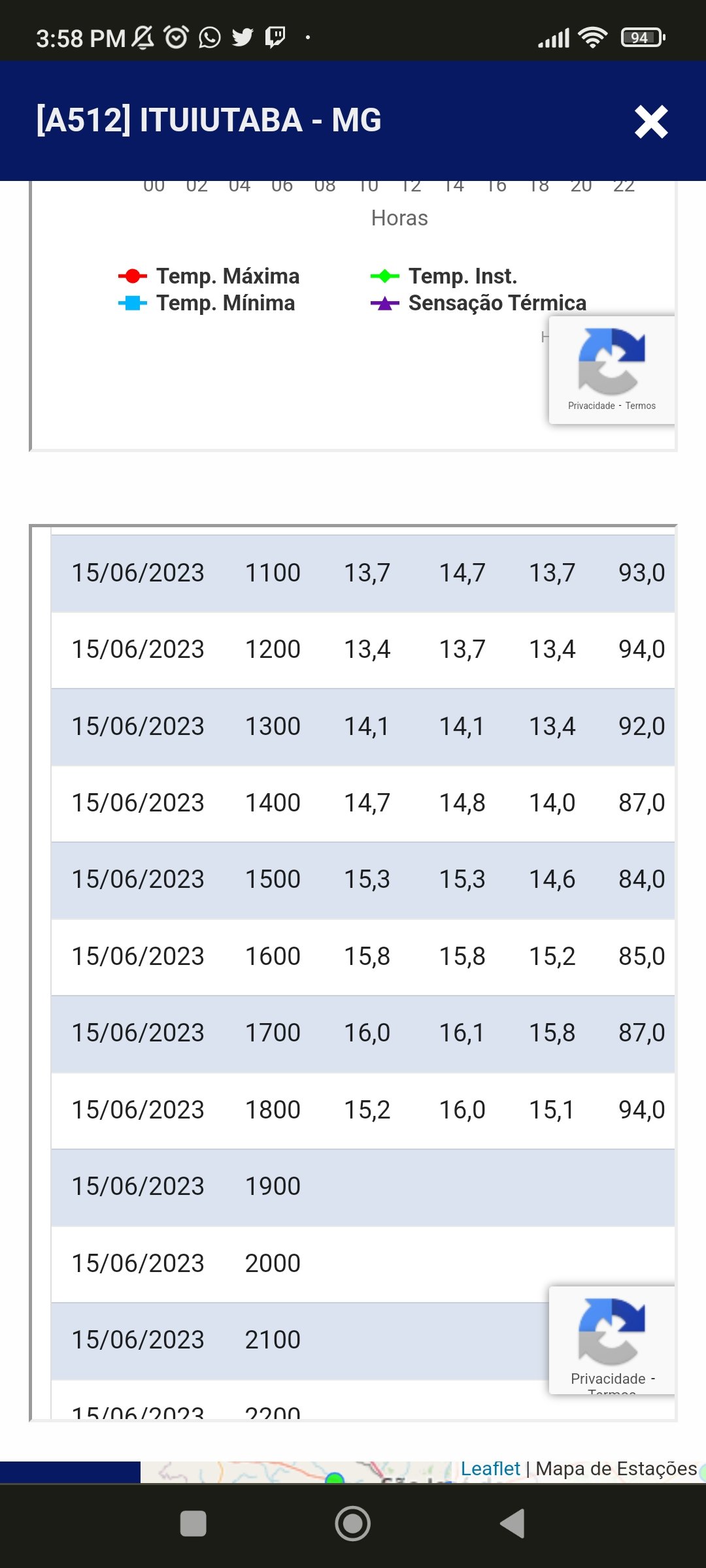Click the upper reCAPTCHA badge logo

(x=612, y=361)
